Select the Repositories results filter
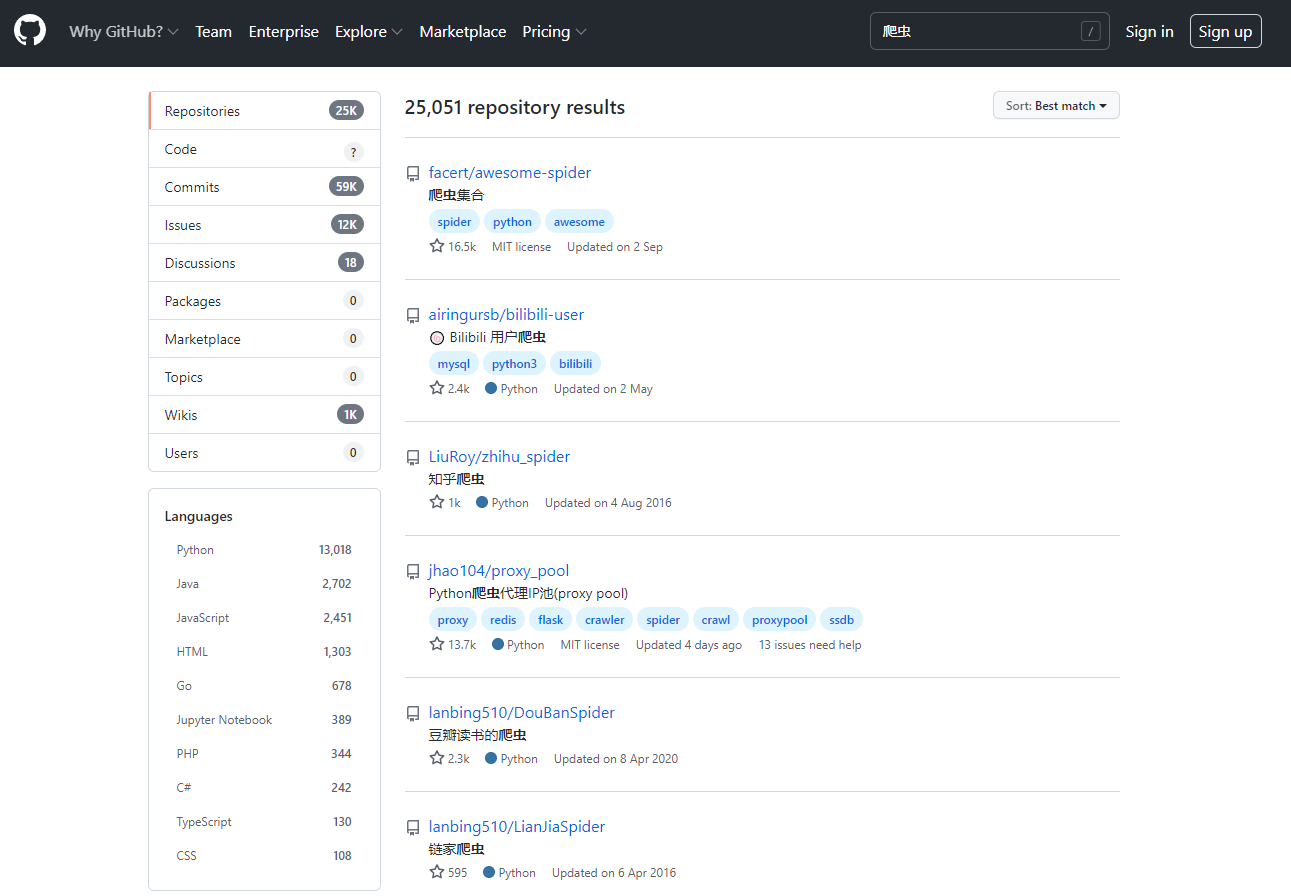 (264, 111)
